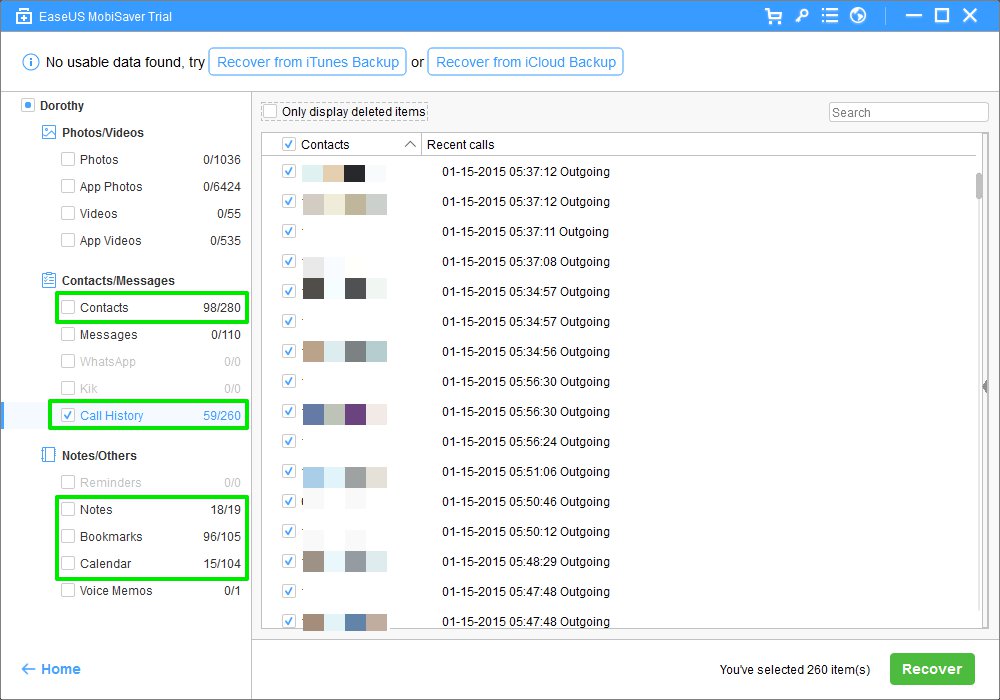1000x700 pixels.
Task: Click the shopping cart purchase icon
Action: click(773, 16)
